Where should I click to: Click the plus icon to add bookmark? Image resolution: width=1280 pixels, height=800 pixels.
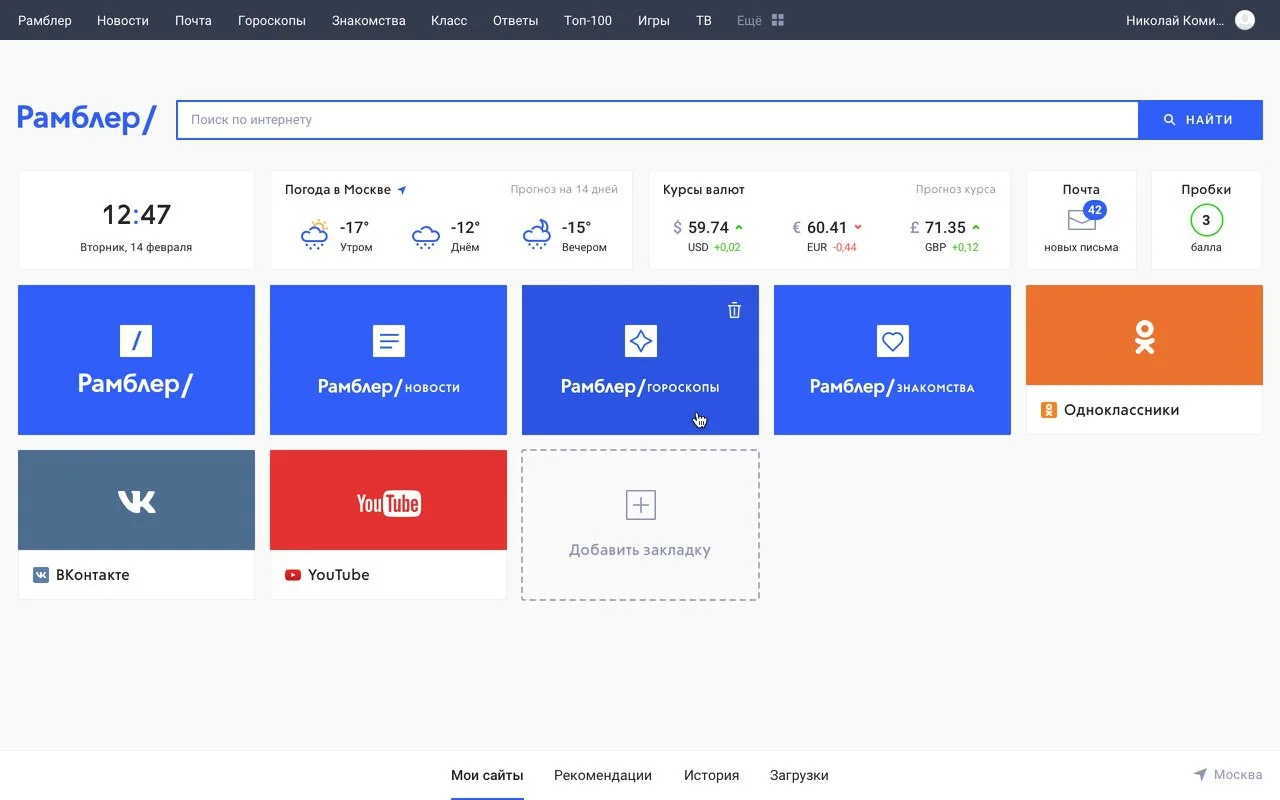tap(640, 505)
